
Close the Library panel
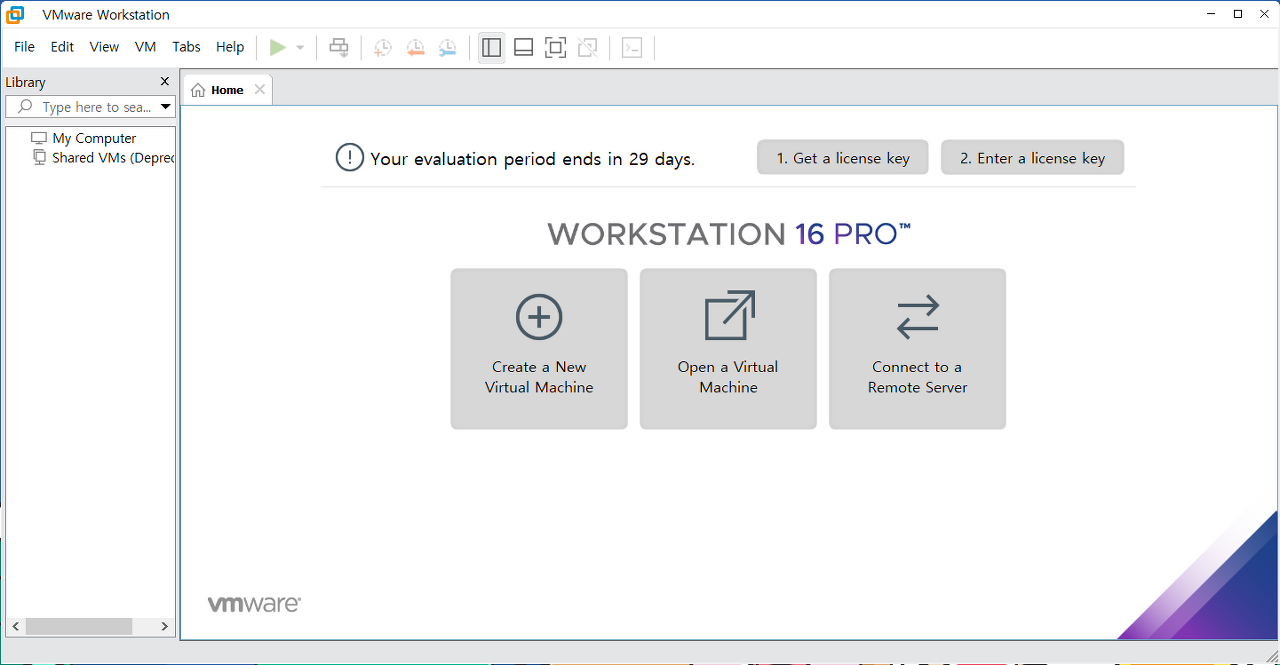[x=165, y=82]
